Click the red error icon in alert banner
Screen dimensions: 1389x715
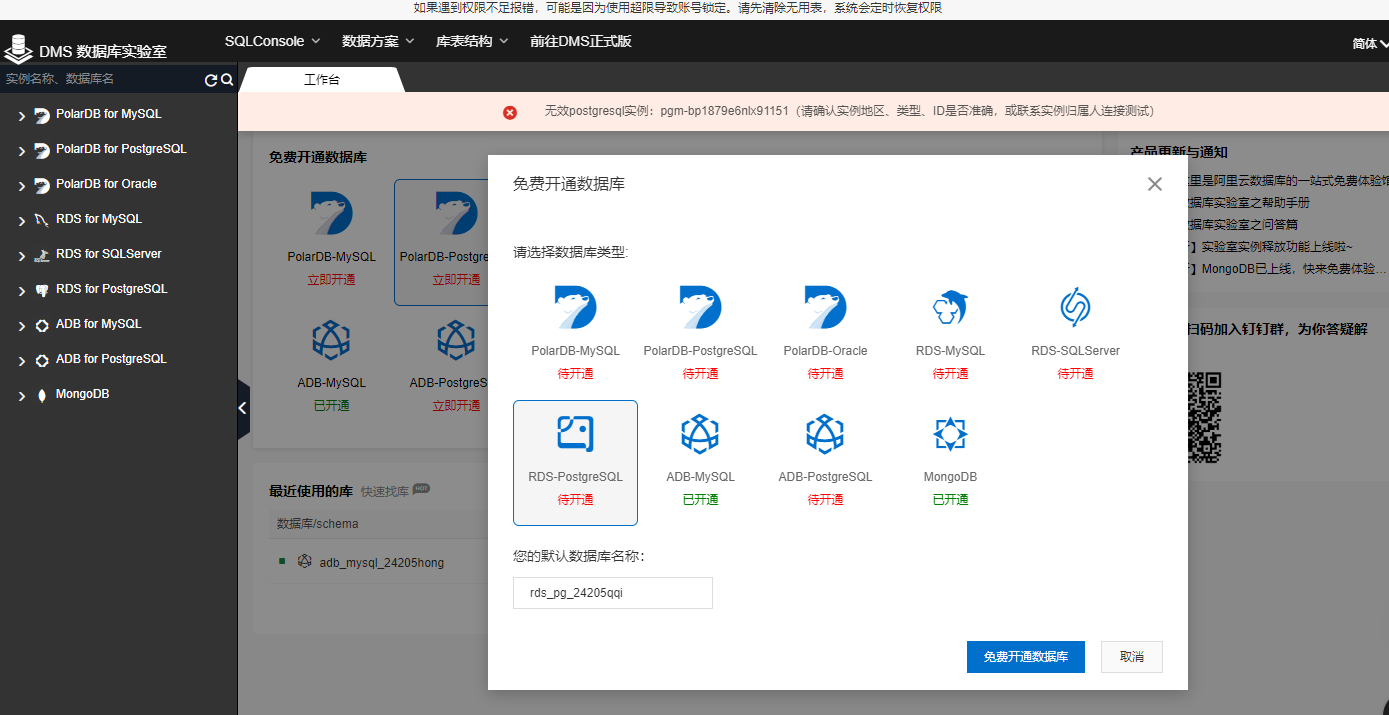(510, 112)
